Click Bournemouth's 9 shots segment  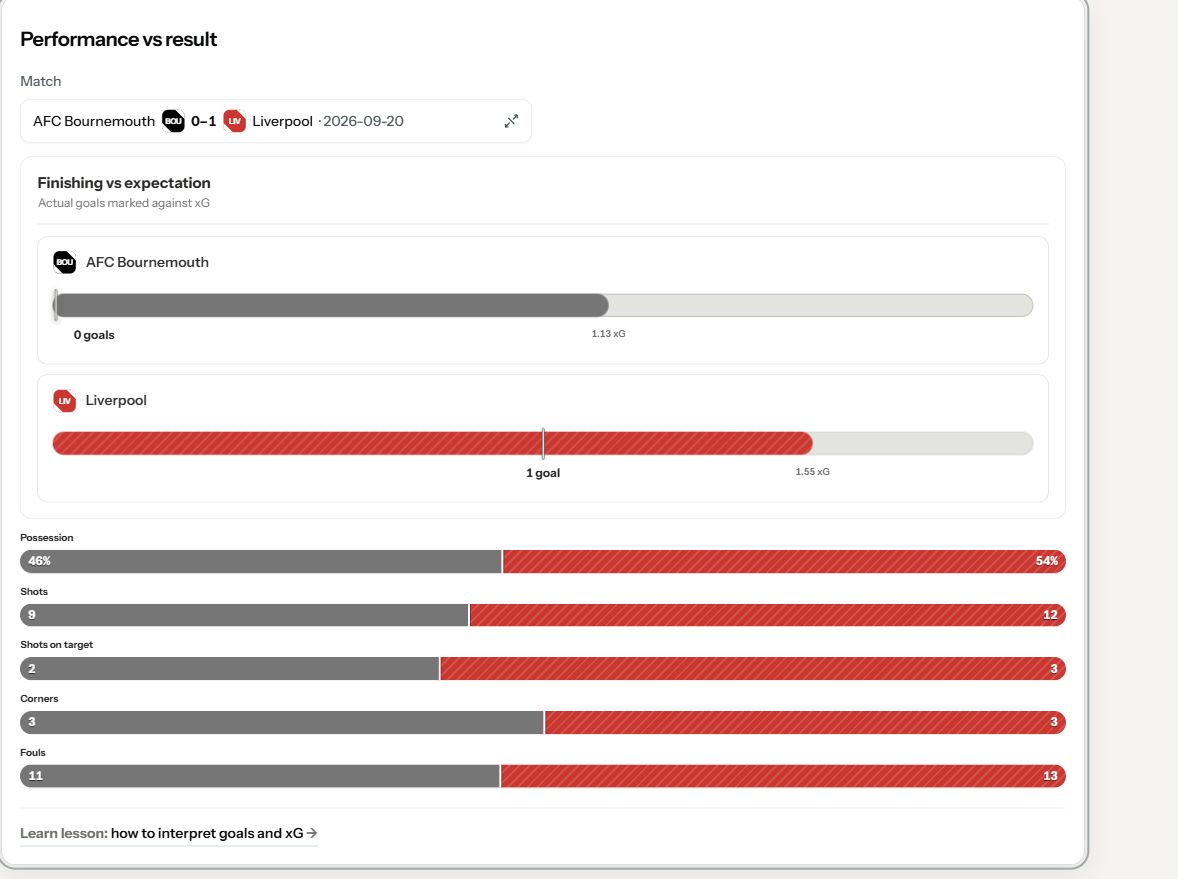coord(244,615)
